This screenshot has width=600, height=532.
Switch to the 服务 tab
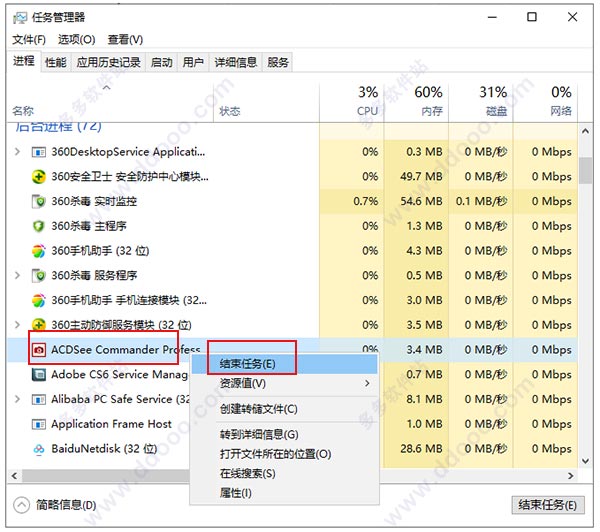click(x=278, y=62)
